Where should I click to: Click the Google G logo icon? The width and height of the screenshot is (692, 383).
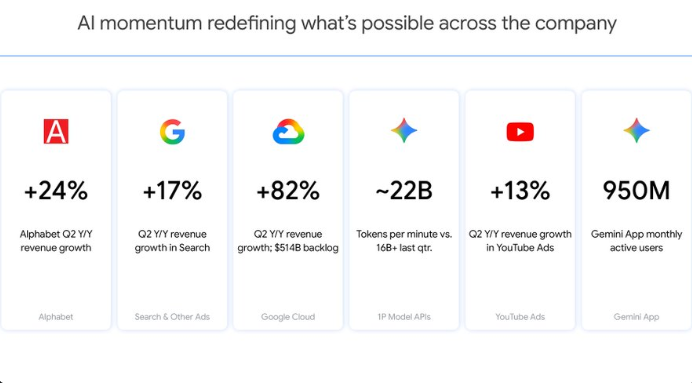[x=172, y=131]
